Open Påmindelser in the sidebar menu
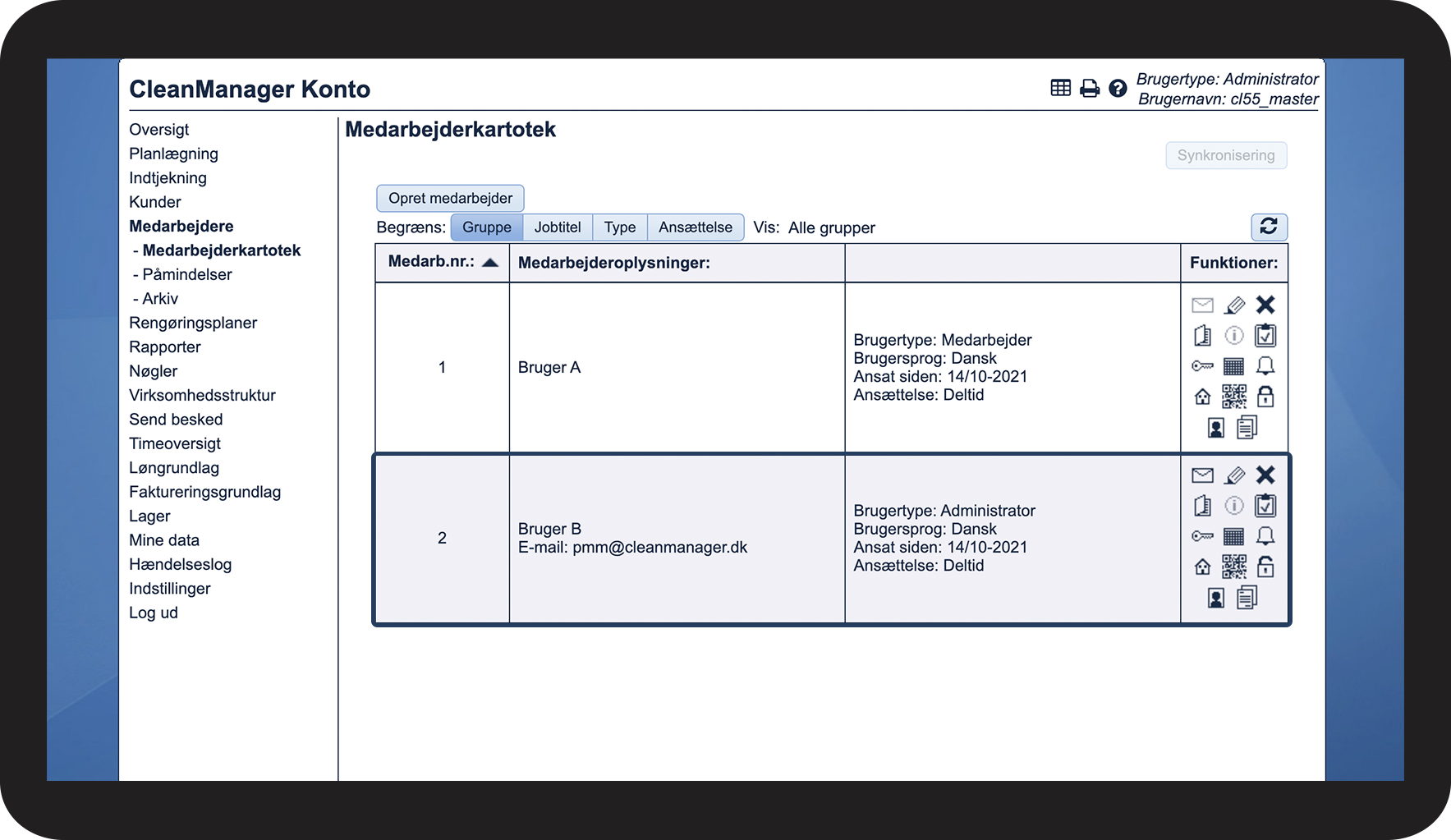The image size is (1451, 840). coord(187,274)
